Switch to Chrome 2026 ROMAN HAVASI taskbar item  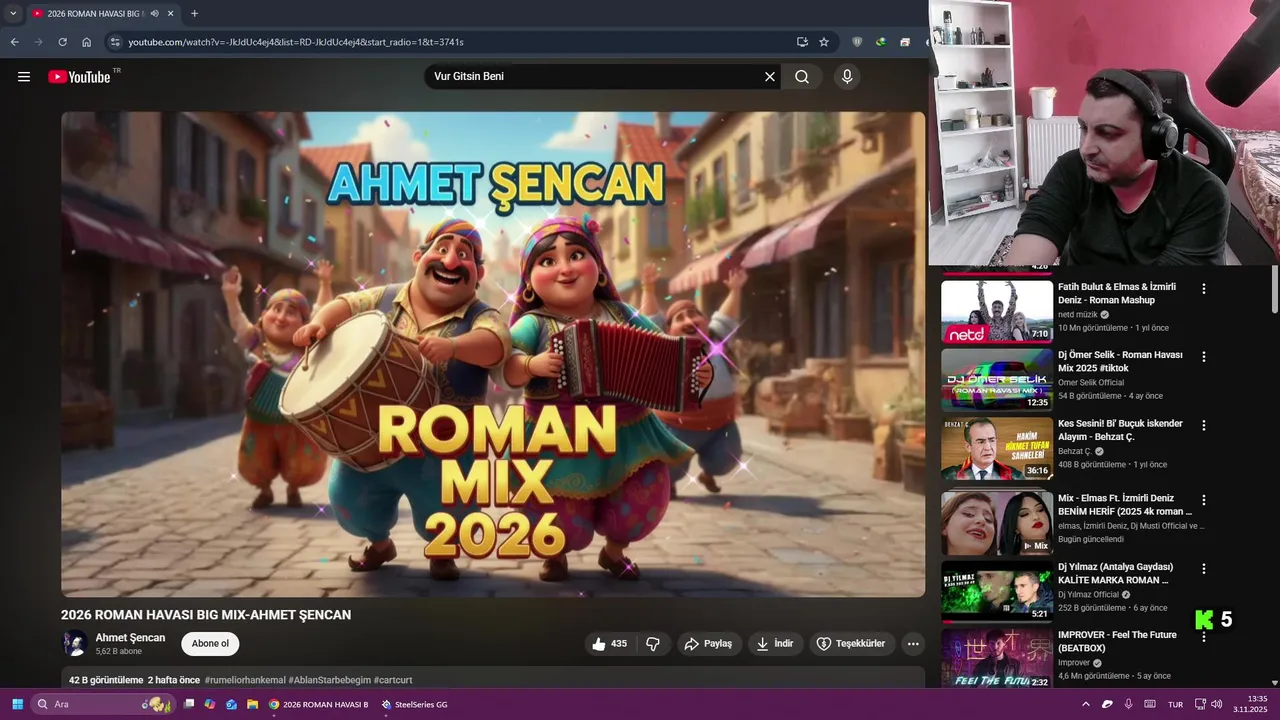tap(319, 704)
